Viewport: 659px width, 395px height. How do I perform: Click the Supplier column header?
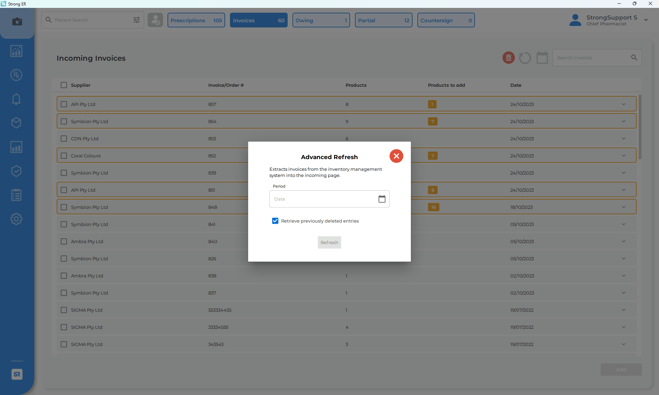(x=81, y=85)
